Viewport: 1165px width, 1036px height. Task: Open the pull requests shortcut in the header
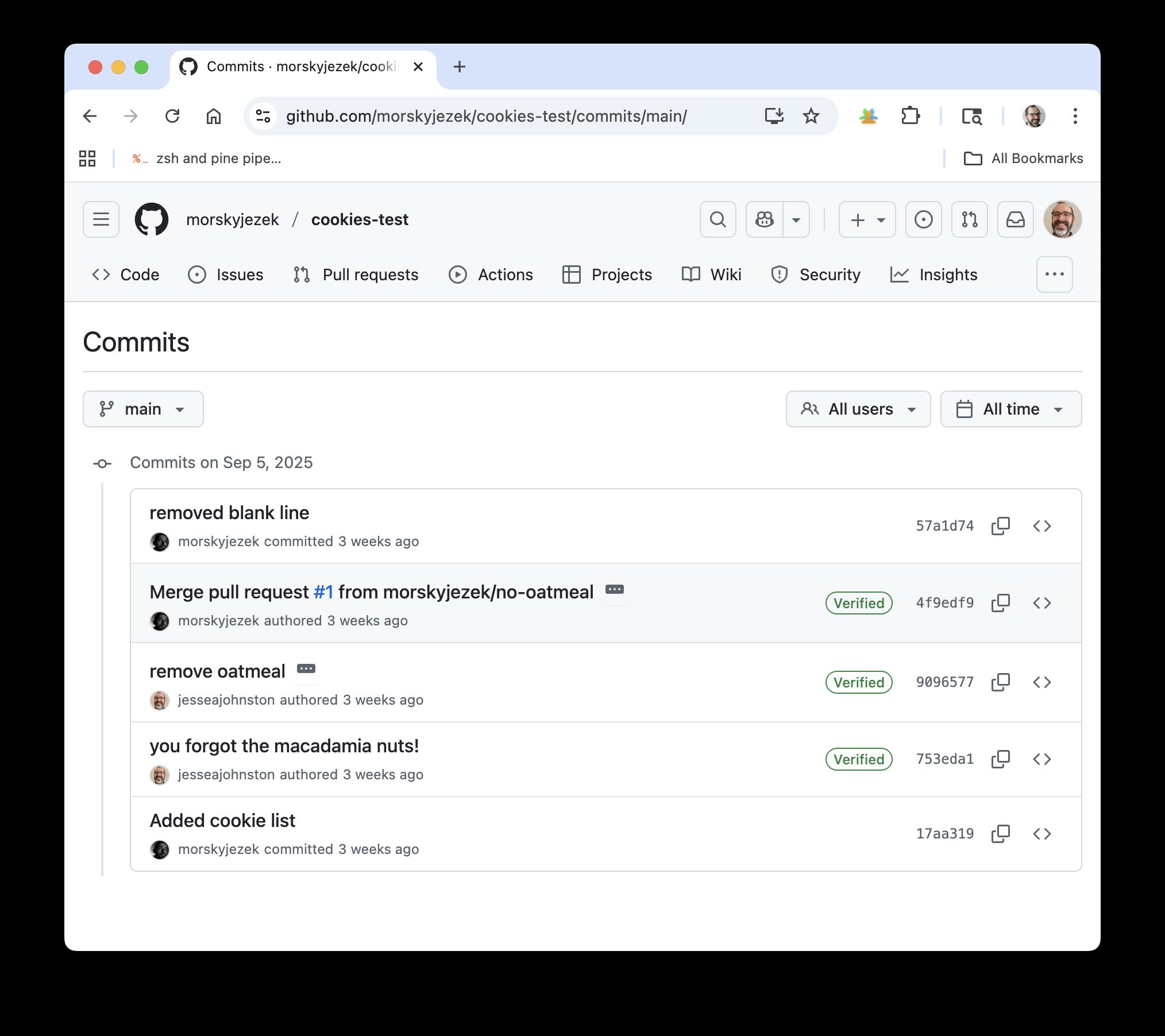point(969,219)
